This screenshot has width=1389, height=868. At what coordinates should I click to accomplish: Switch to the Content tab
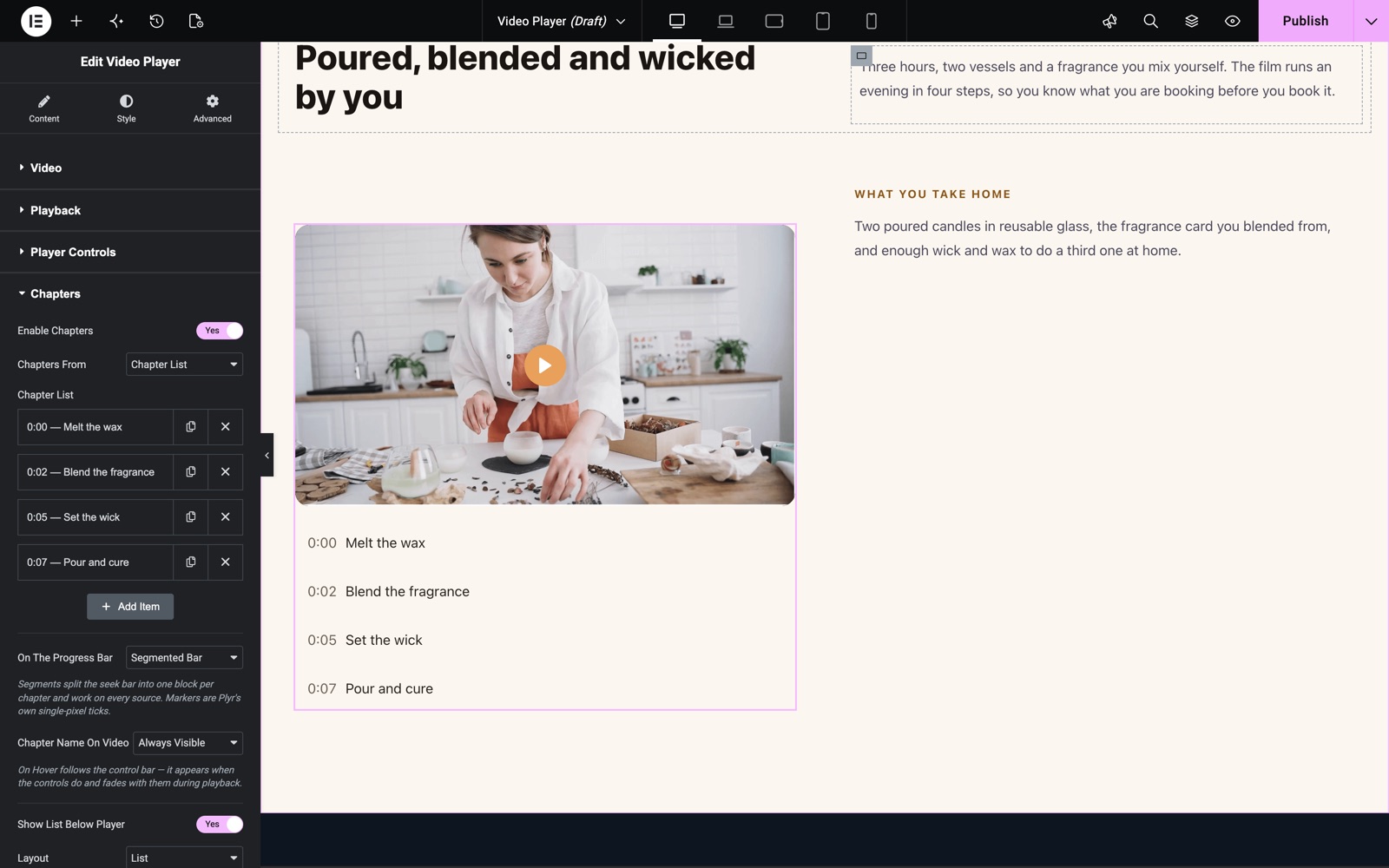pos(44,108)
